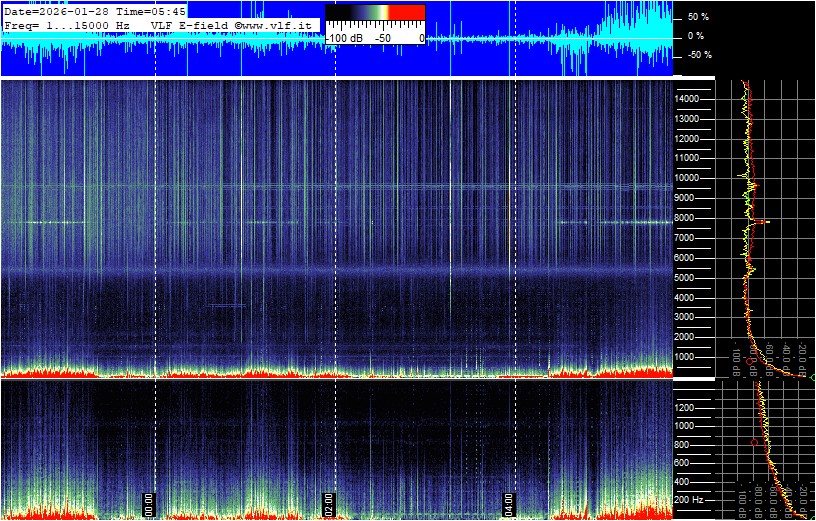Click the 0 % amplitude scale label
This screenshot has width=816, height=521.
697,36
